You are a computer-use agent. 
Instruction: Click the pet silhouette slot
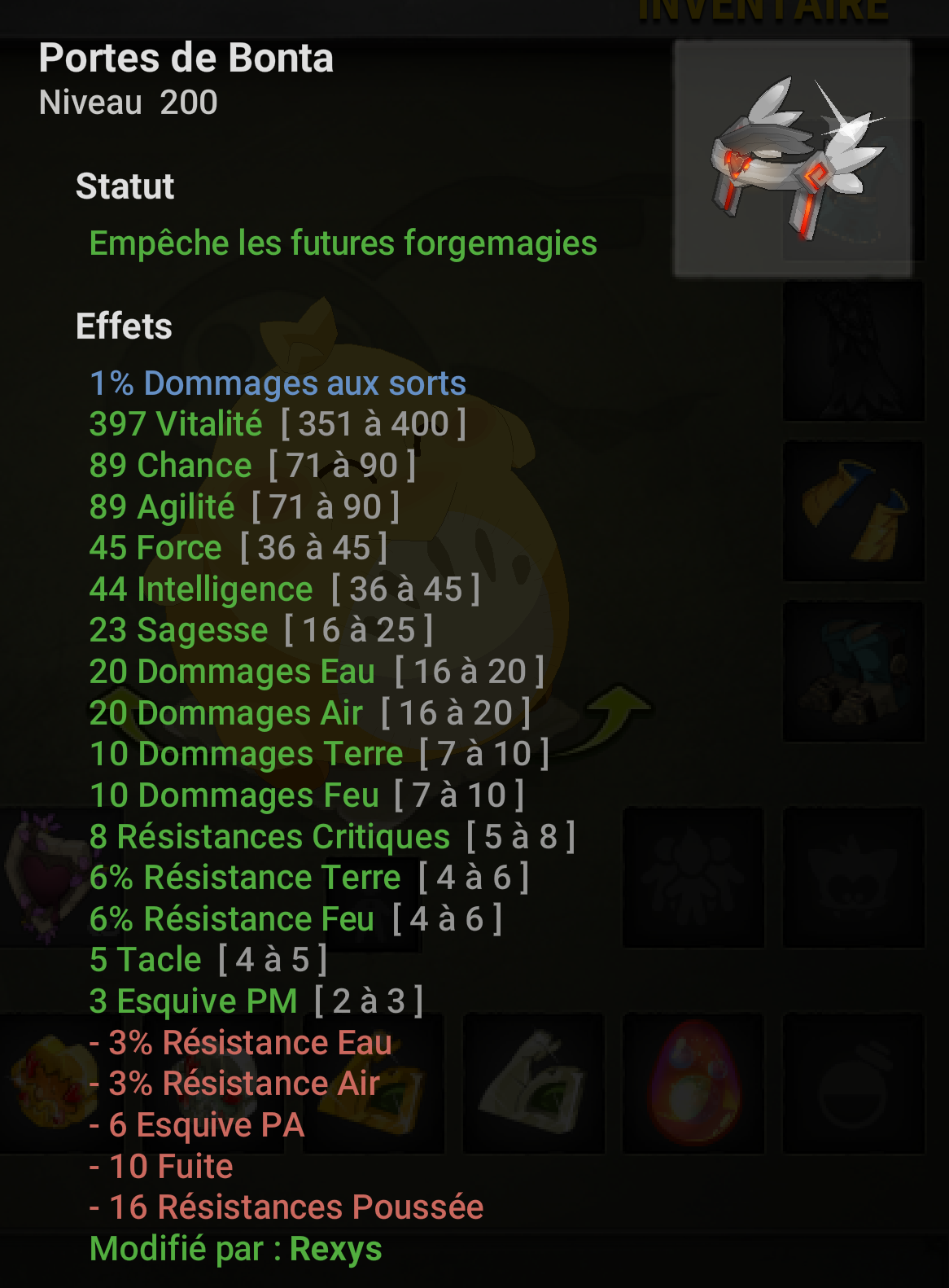693,877
